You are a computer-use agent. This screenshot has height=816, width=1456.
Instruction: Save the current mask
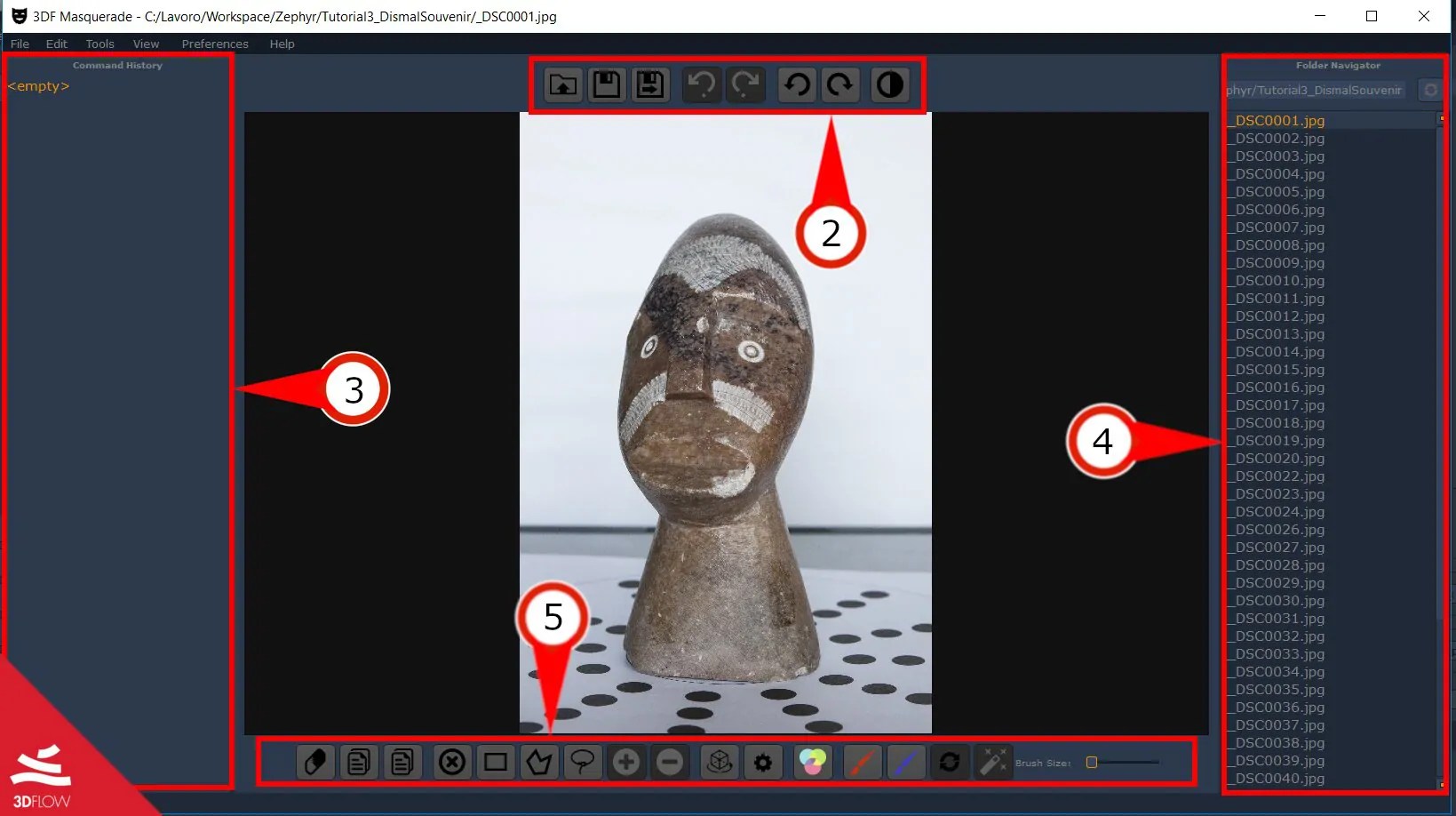pos(606,84)
